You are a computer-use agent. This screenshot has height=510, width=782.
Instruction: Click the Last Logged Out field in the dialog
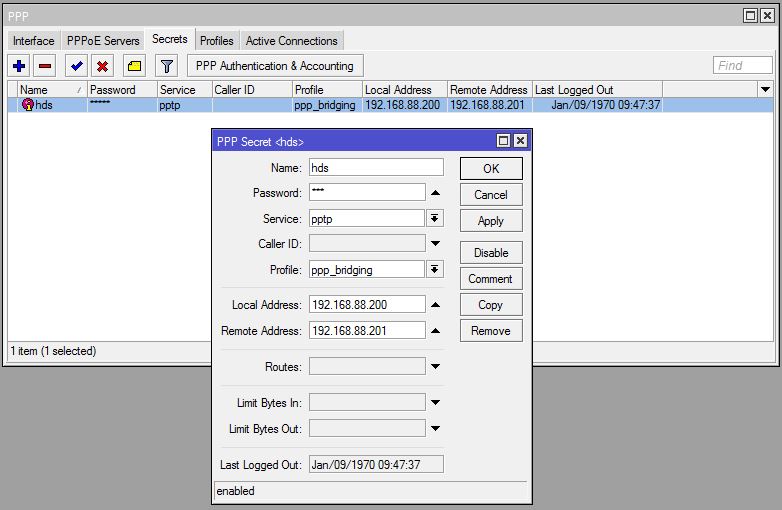coord(376,464)
